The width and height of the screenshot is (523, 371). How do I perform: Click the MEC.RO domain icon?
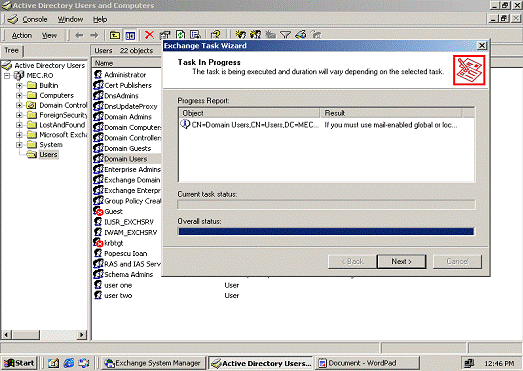click(x=19, y=75)
